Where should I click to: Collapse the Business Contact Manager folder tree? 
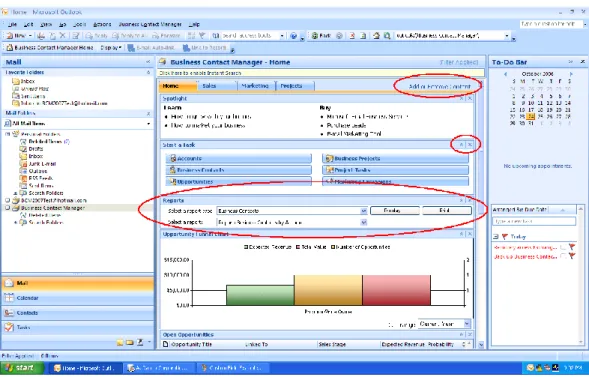pos(8,208)
